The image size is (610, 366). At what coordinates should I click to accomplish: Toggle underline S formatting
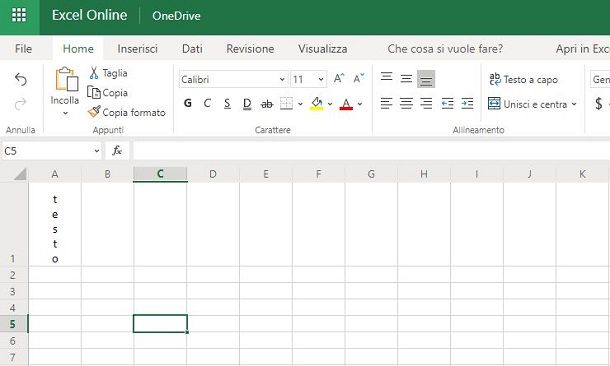tap(227, 103)
